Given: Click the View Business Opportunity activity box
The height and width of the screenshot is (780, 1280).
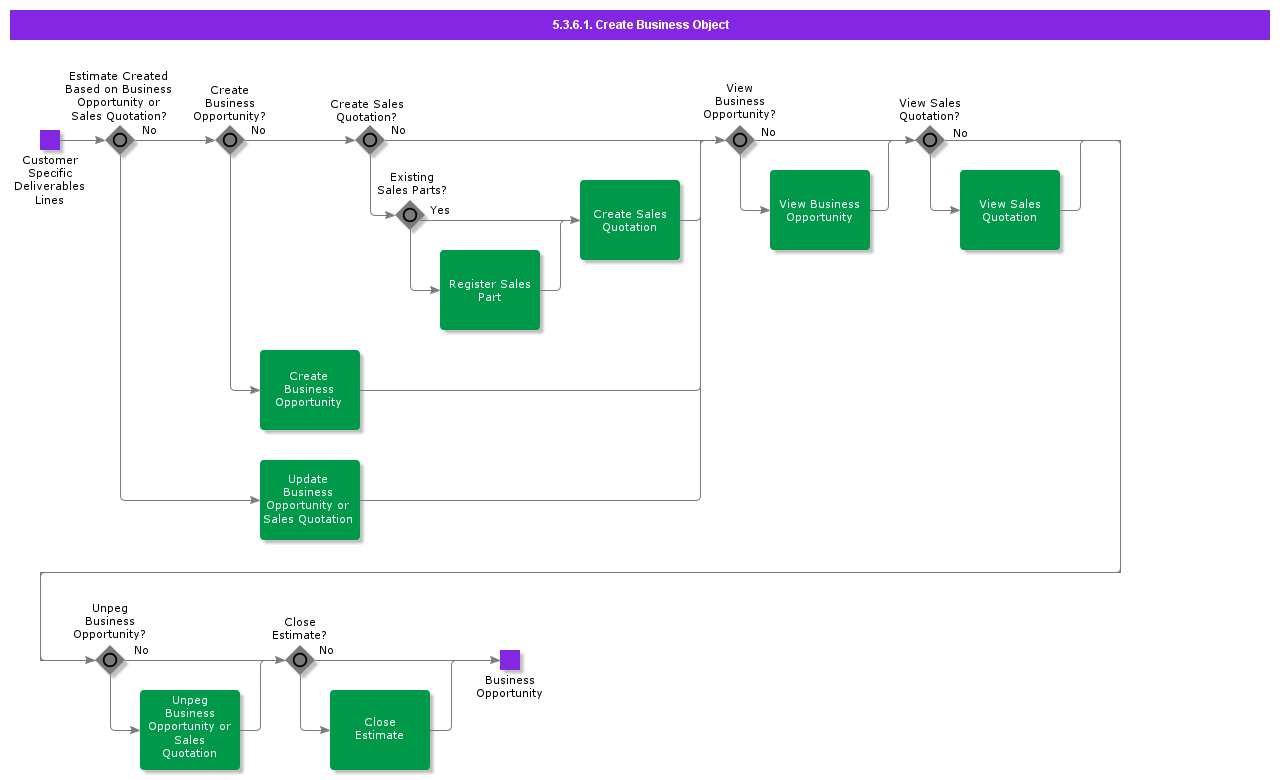Looking at the screenshot, I should (x=820, y=210).
